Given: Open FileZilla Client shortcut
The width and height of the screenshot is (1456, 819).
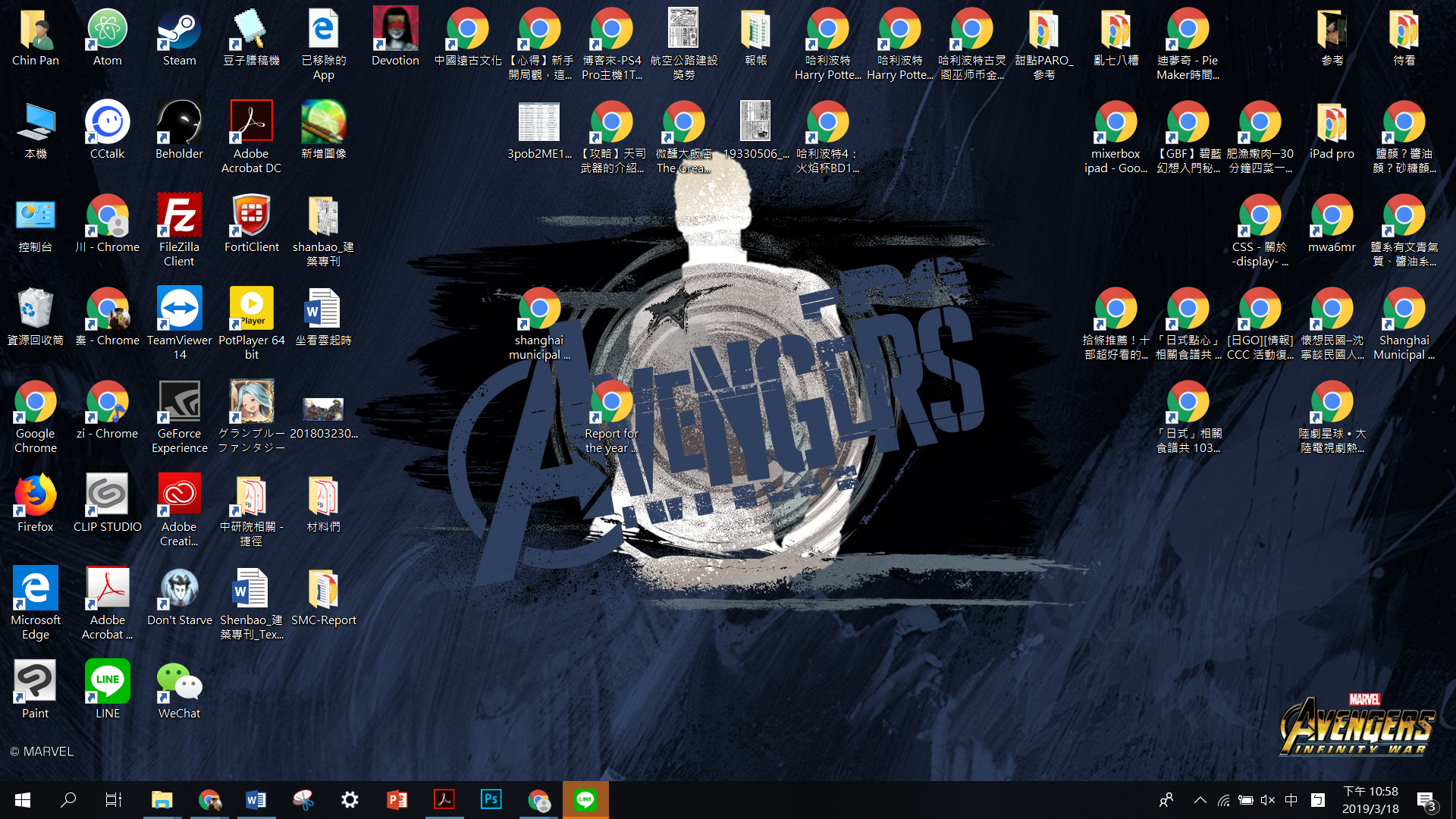Looking at the screenshot, I should click(179, 231).
